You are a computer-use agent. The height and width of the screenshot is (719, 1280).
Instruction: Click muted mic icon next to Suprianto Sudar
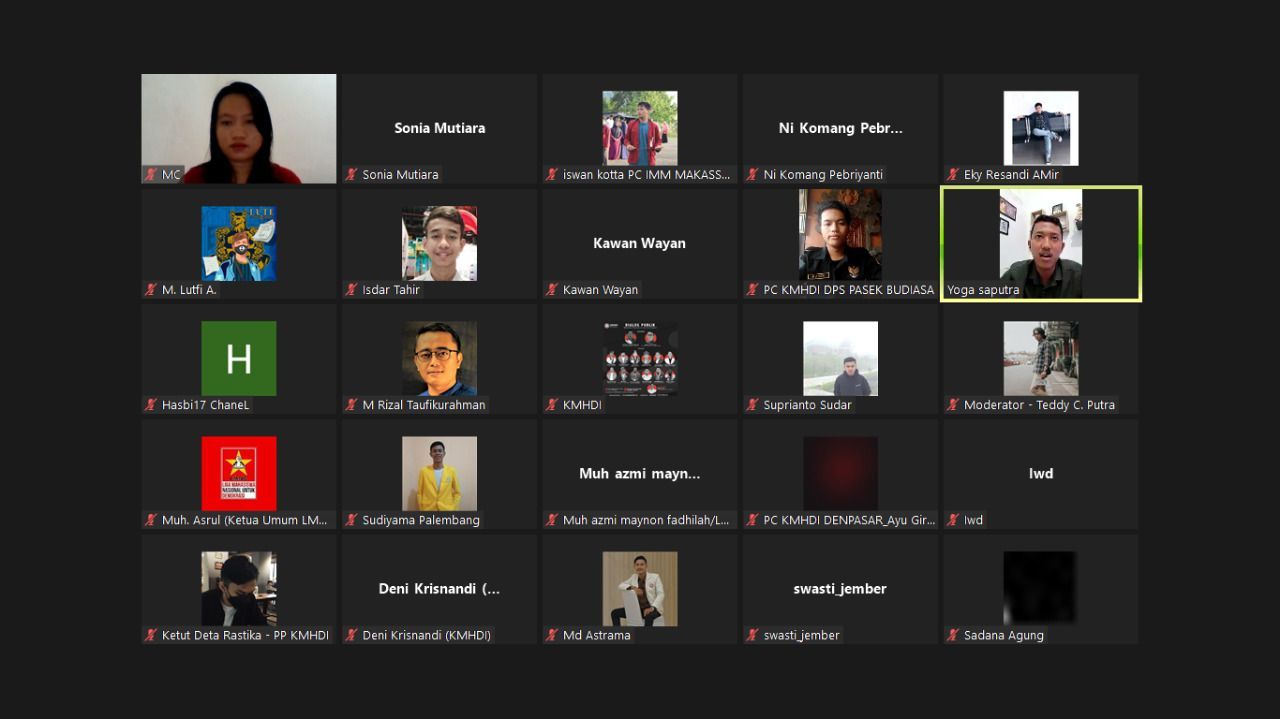(753, 405)
